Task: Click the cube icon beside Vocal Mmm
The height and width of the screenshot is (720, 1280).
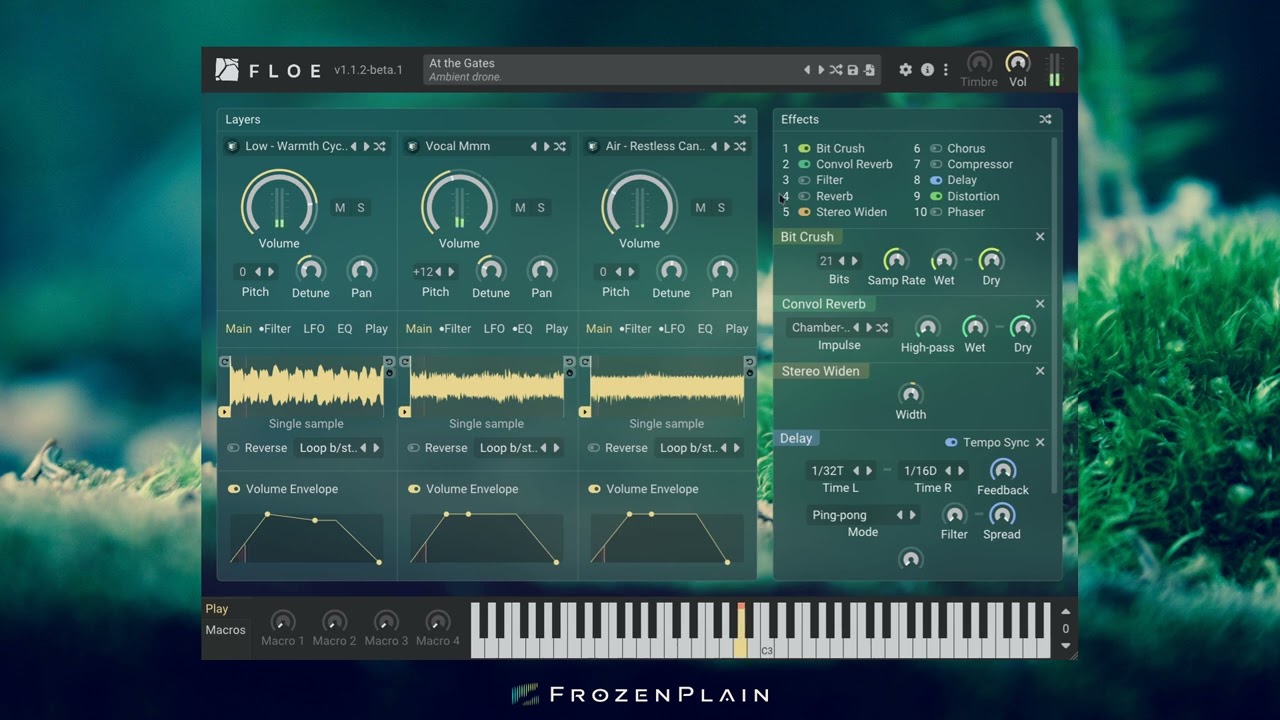Action: pyautogui.click(x=412, y=146)
